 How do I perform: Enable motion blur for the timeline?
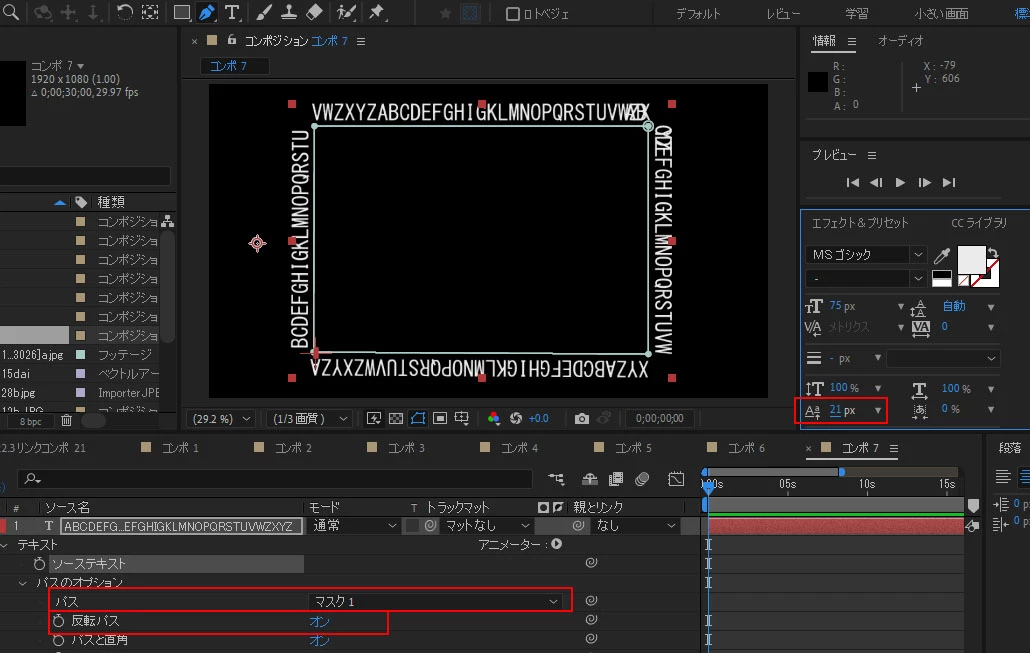(x=642, y=479)
